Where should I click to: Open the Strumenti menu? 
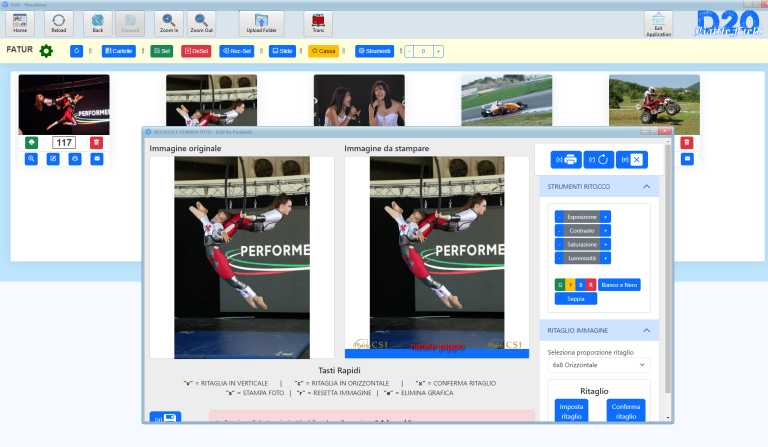375,51
